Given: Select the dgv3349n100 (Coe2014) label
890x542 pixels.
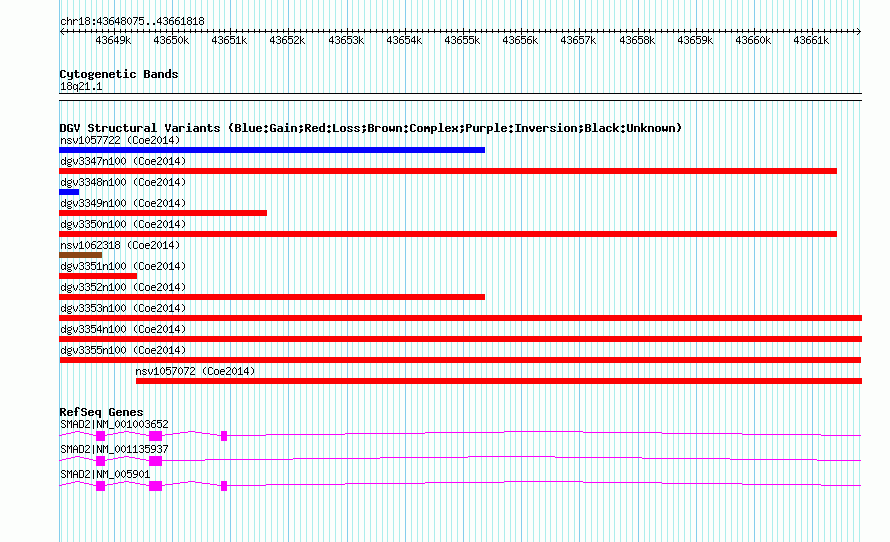Looking at the screenshot, I should [x=123, y=203].
